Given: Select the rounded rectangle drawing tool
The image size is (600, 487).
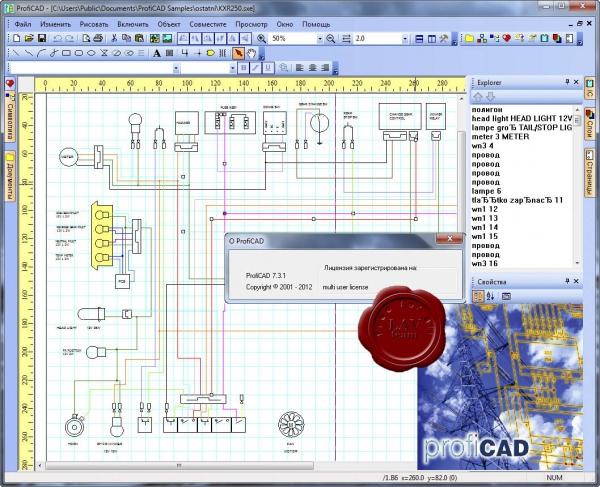Looking at the screenshot, I should (78, 53).
